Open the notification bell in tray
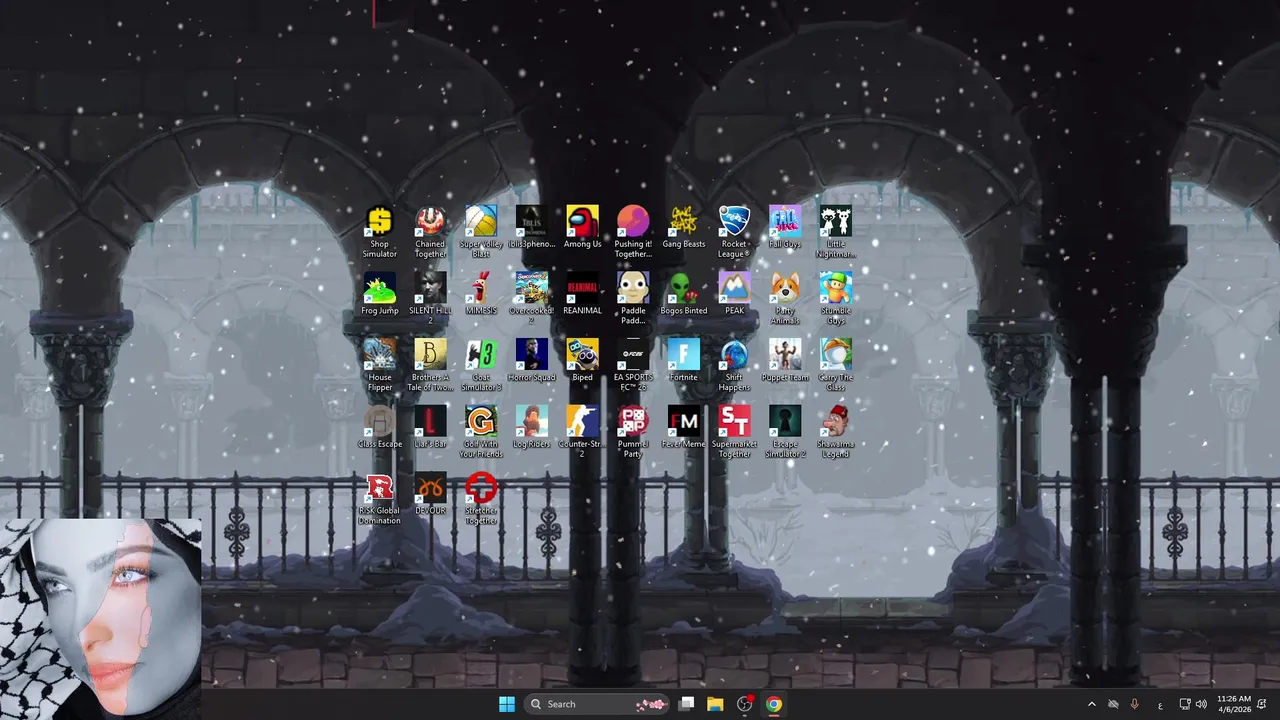Image resolution: width=1280 pixels, height=720 pixels. [x=1262, y=704]
